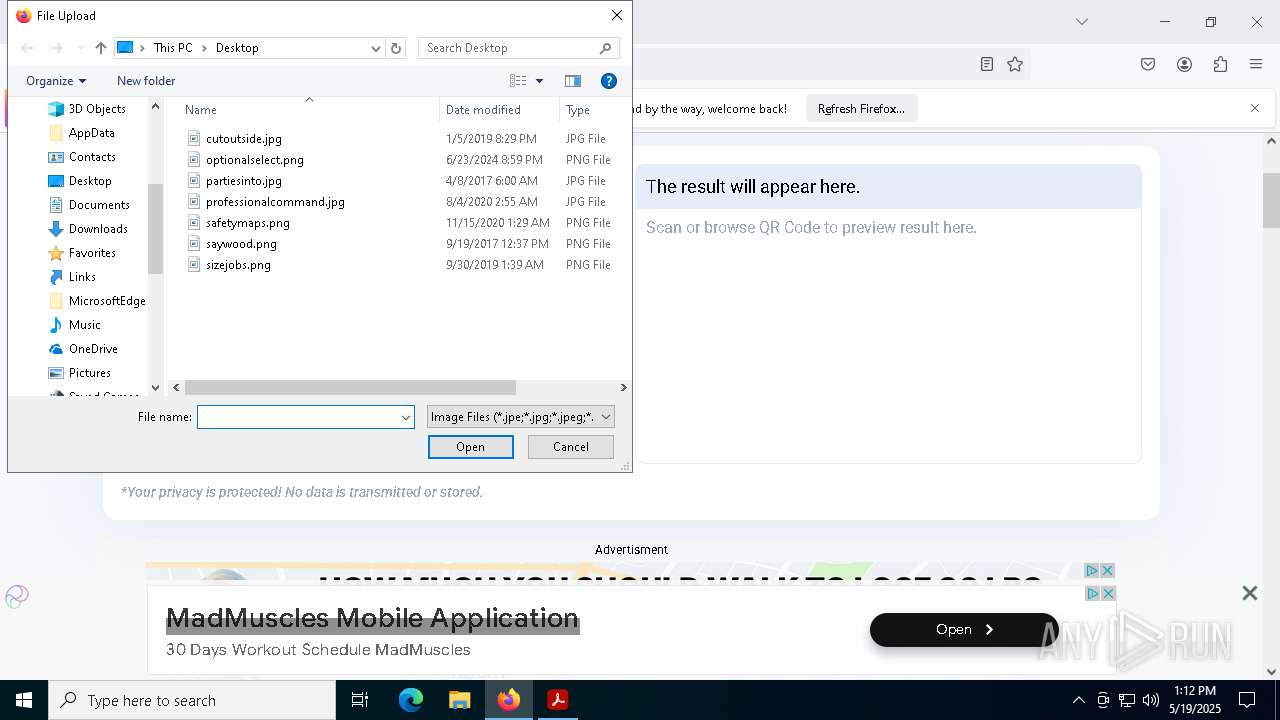Select This PC in address path

[x=173, y=48]
